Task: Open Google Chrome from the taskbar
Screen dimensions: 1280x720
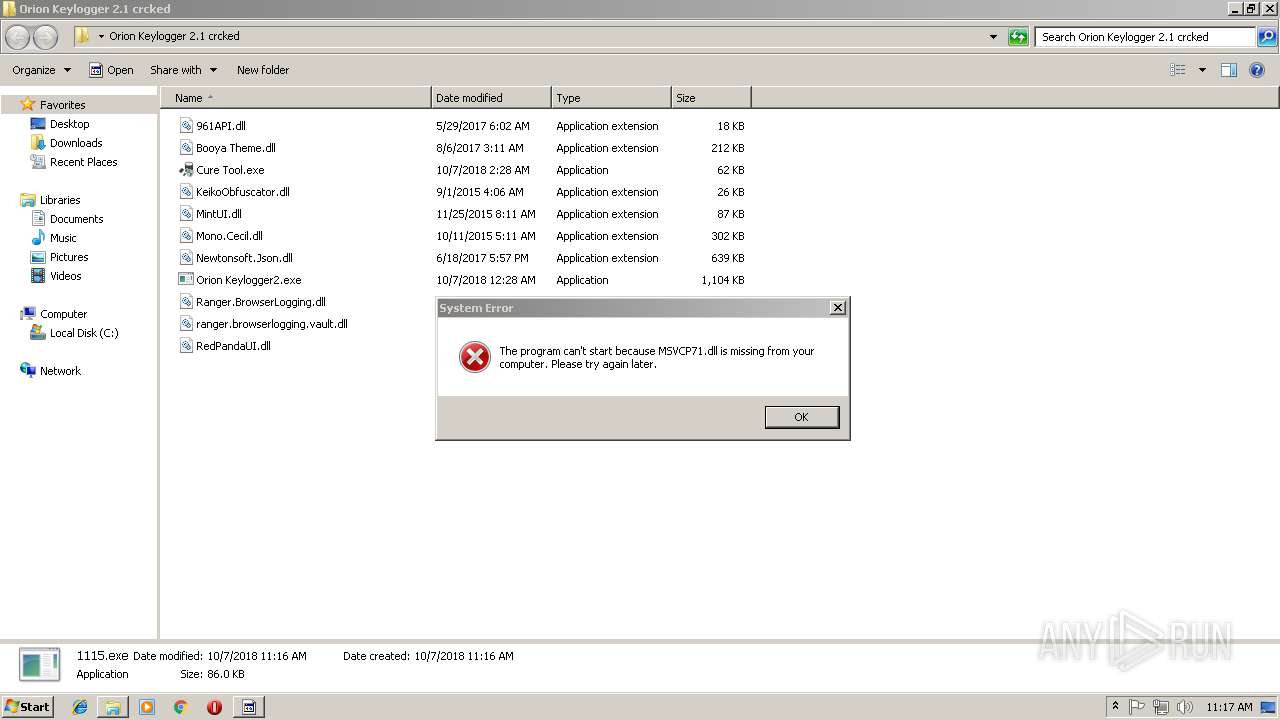Action: (x=180, y=707)
